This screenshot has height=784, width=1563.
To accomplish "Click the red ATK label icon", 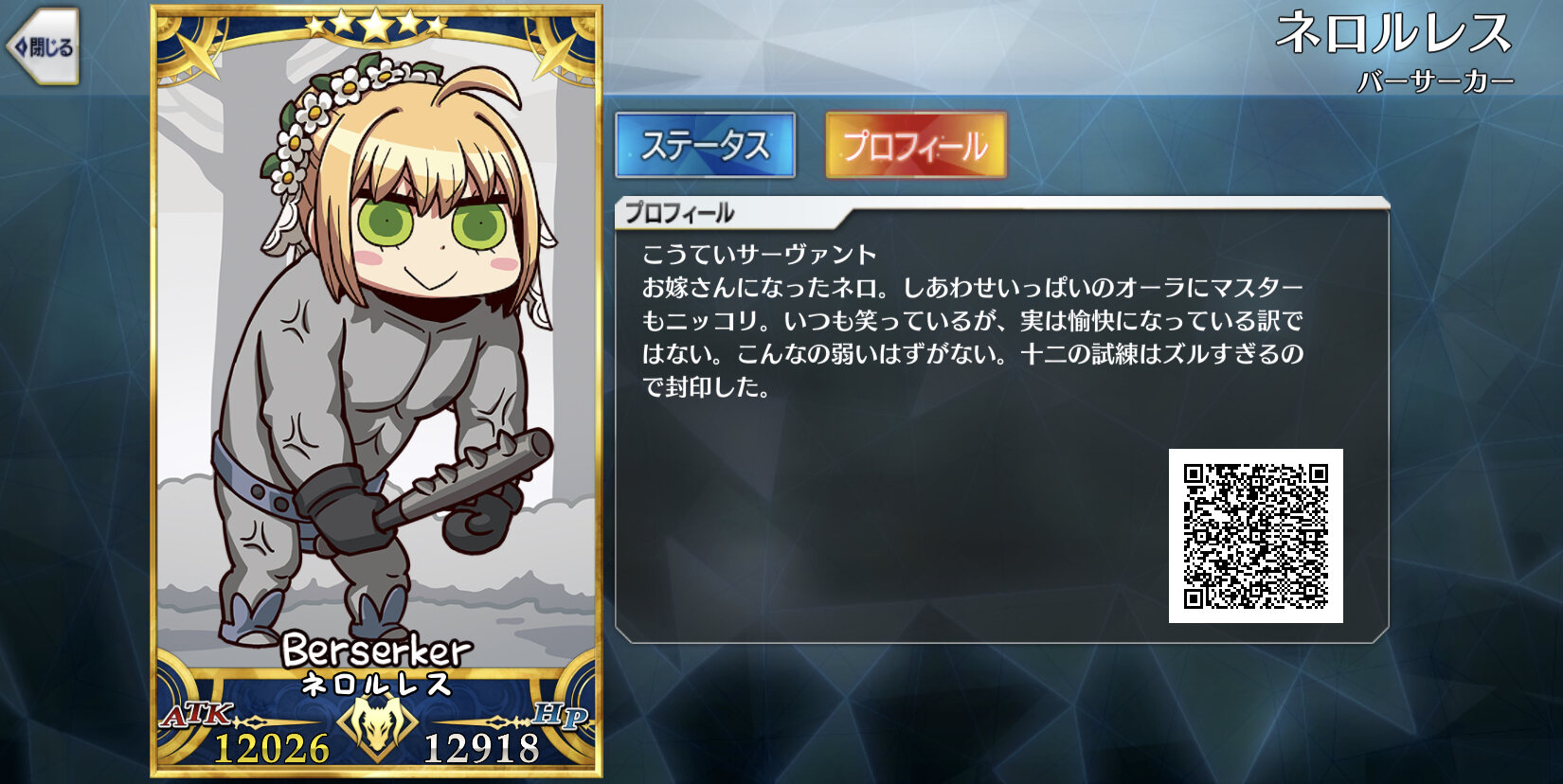I will coord(196,714).
